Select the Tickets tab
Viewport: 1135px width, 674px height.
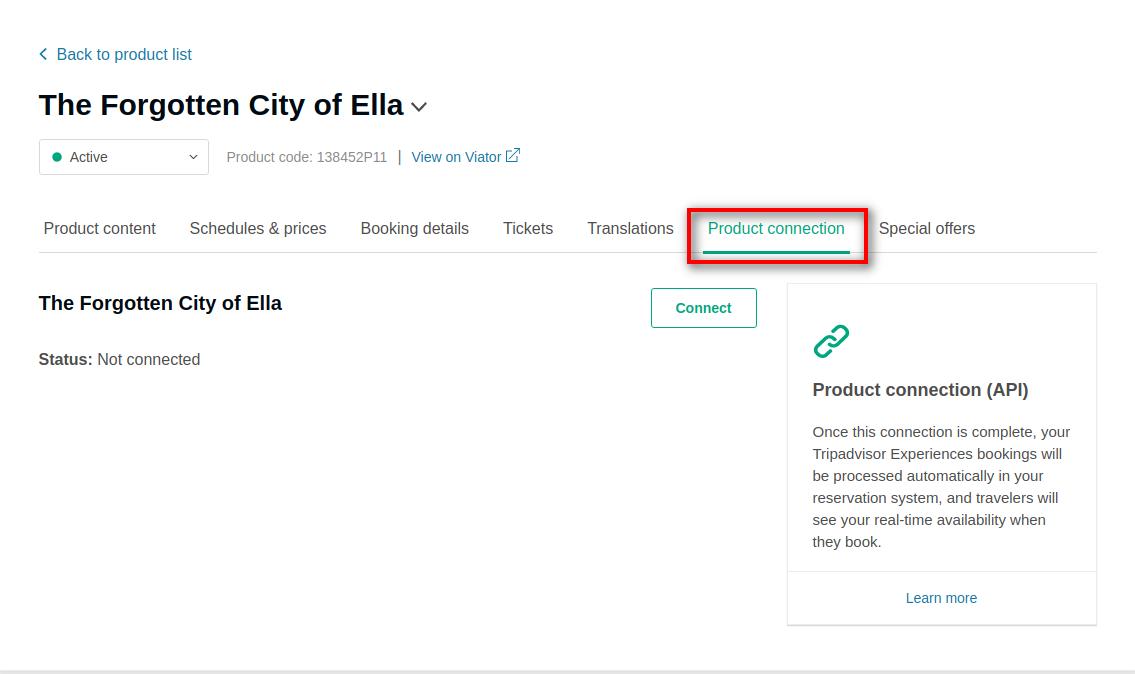pyautogui.click(x=528, y=229)
